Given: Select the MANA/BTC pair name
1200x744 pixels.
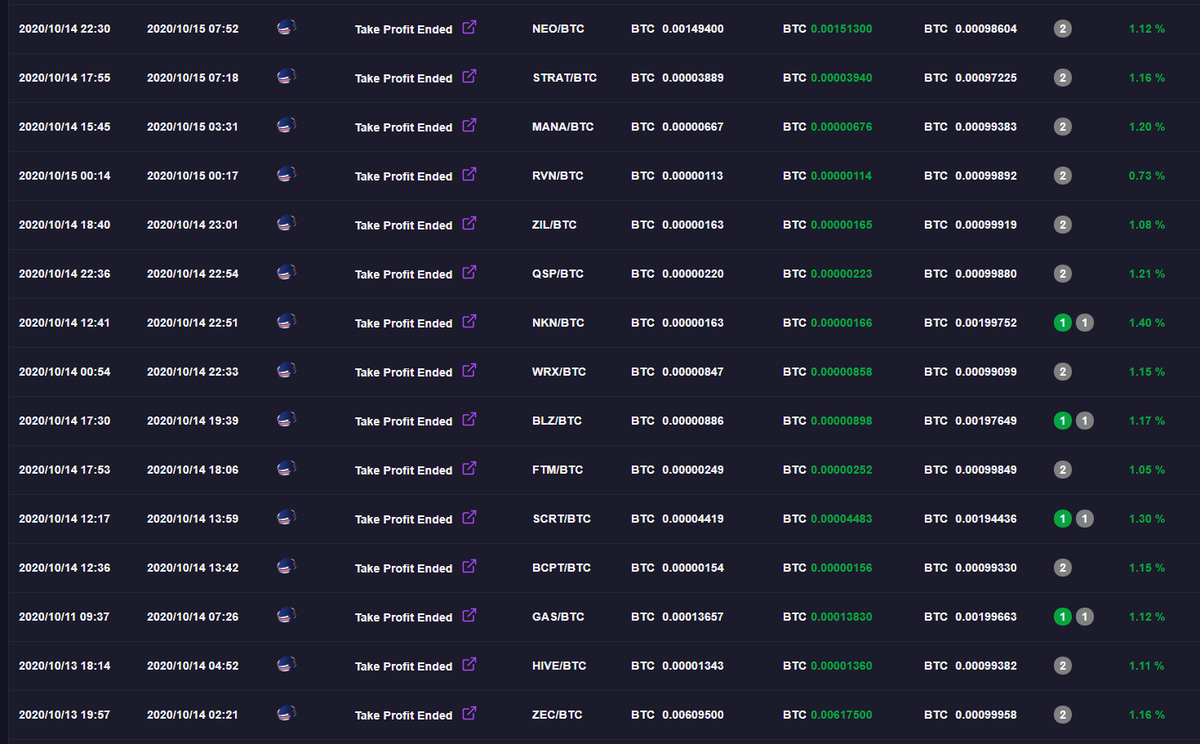Looking at the screenshot, I should [563, 127].
